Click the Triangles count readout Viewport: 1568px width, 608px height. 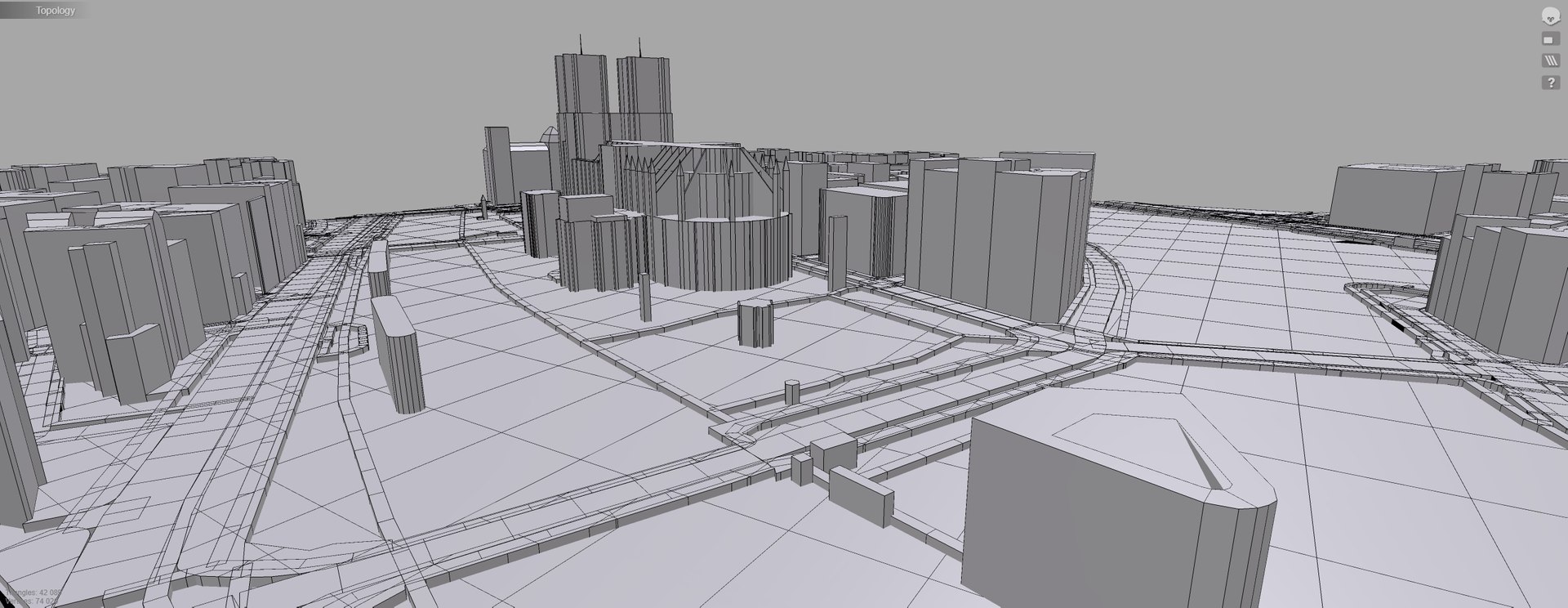(31, 592)
